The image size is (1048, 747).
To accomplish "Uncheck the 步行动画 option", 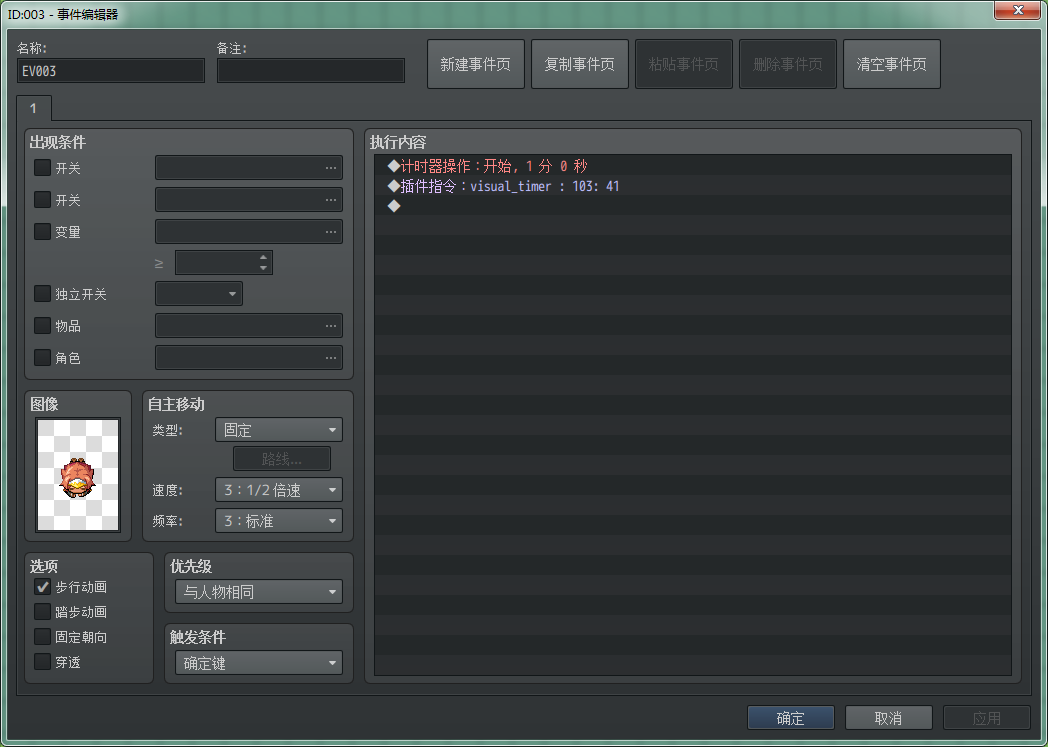I will (42, 587).
